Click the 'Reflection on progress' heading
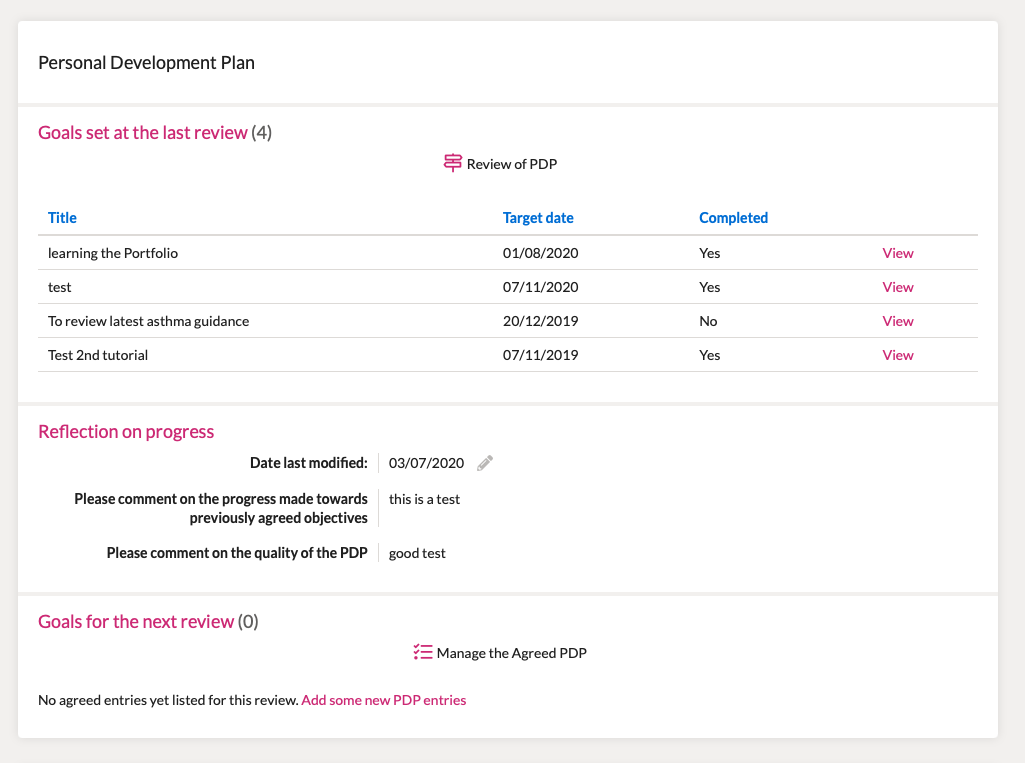This screenshot has height=763, width=1025. [x=126, y=432]
